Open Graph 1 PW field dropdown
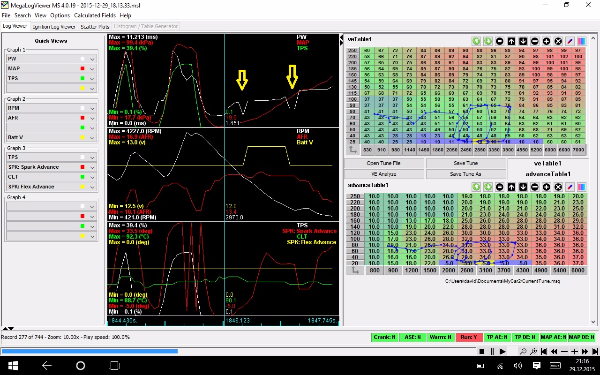The image size is (600, 375). click(92, 59)
